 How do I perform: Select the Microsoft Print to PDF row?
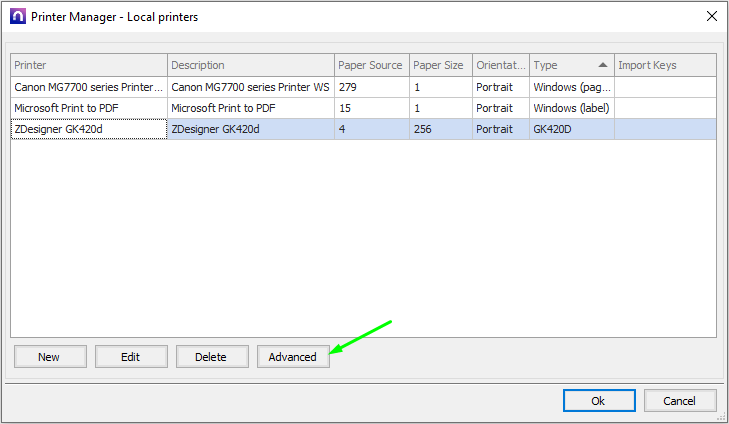[88, 108]
